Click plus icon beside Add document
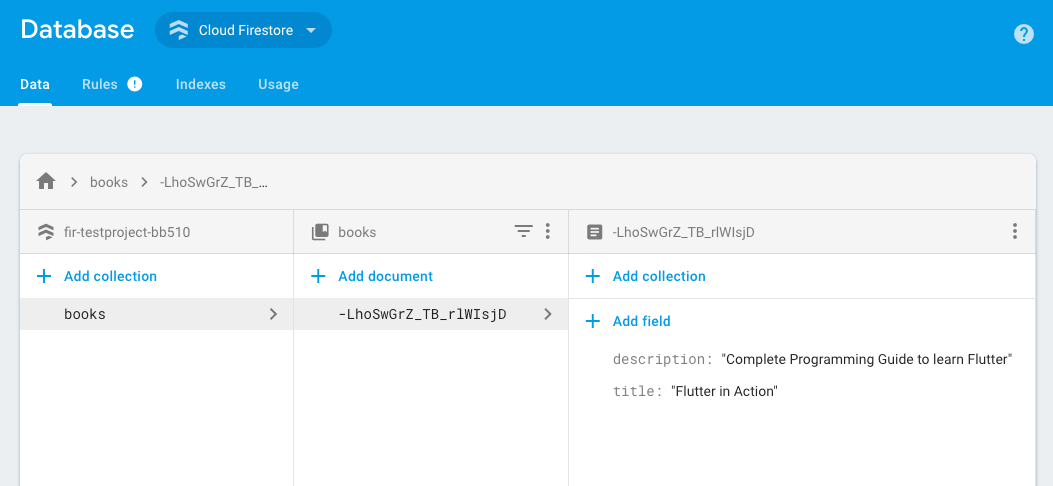 [x=318, y=276]
